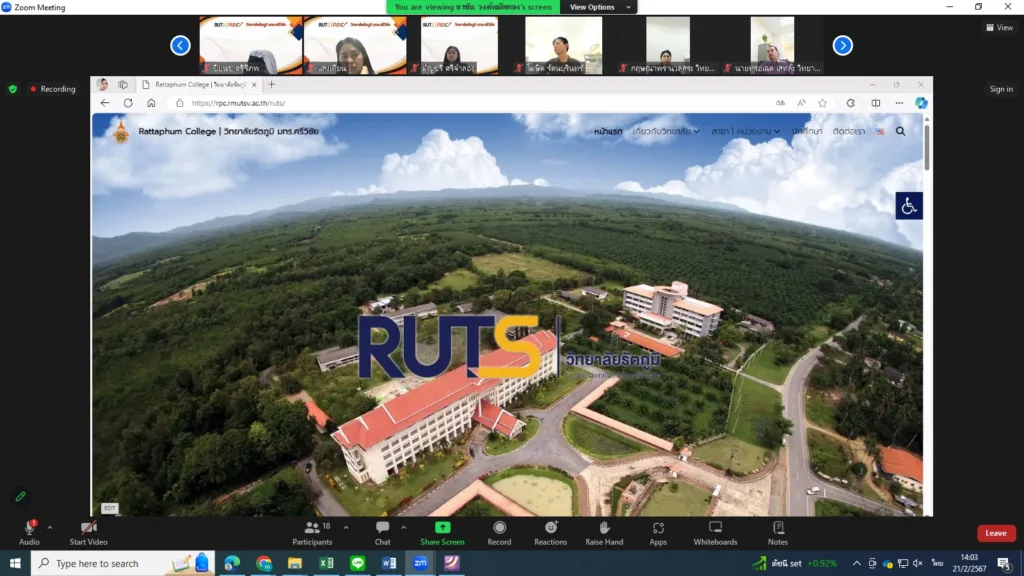1024x576 pixels.
Task: Reload the Rattaphum College page
Action: coord(128,103)
